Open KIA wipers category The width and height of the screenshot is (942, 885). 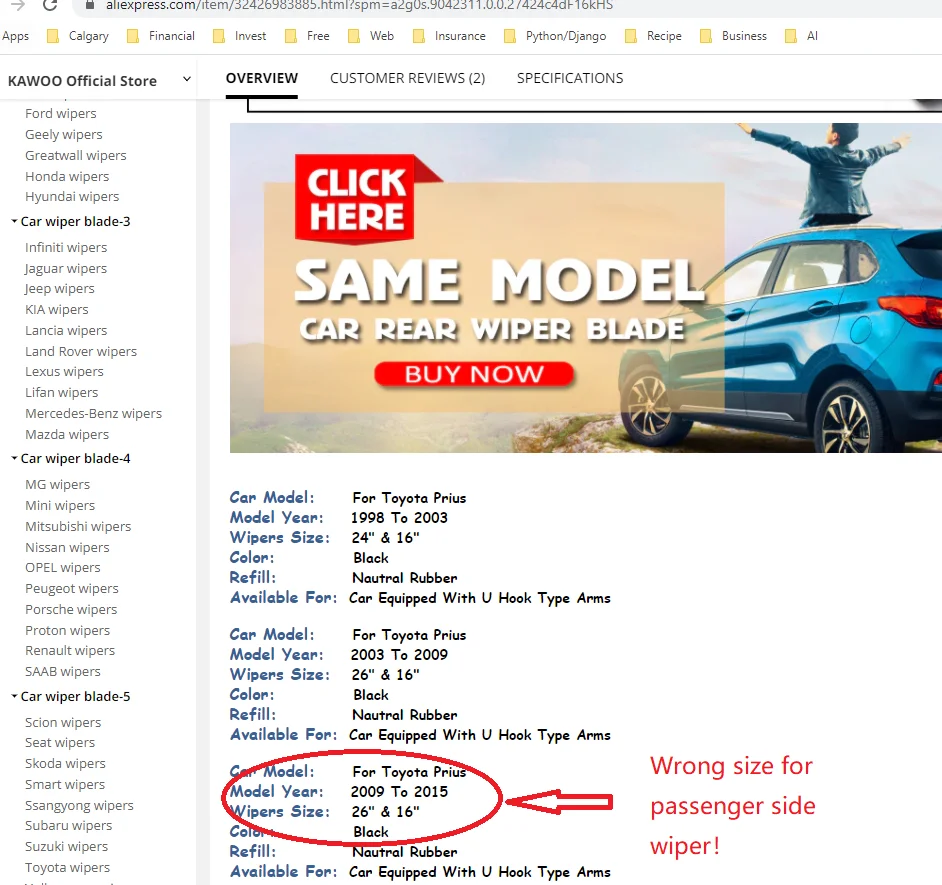[57, 309]
